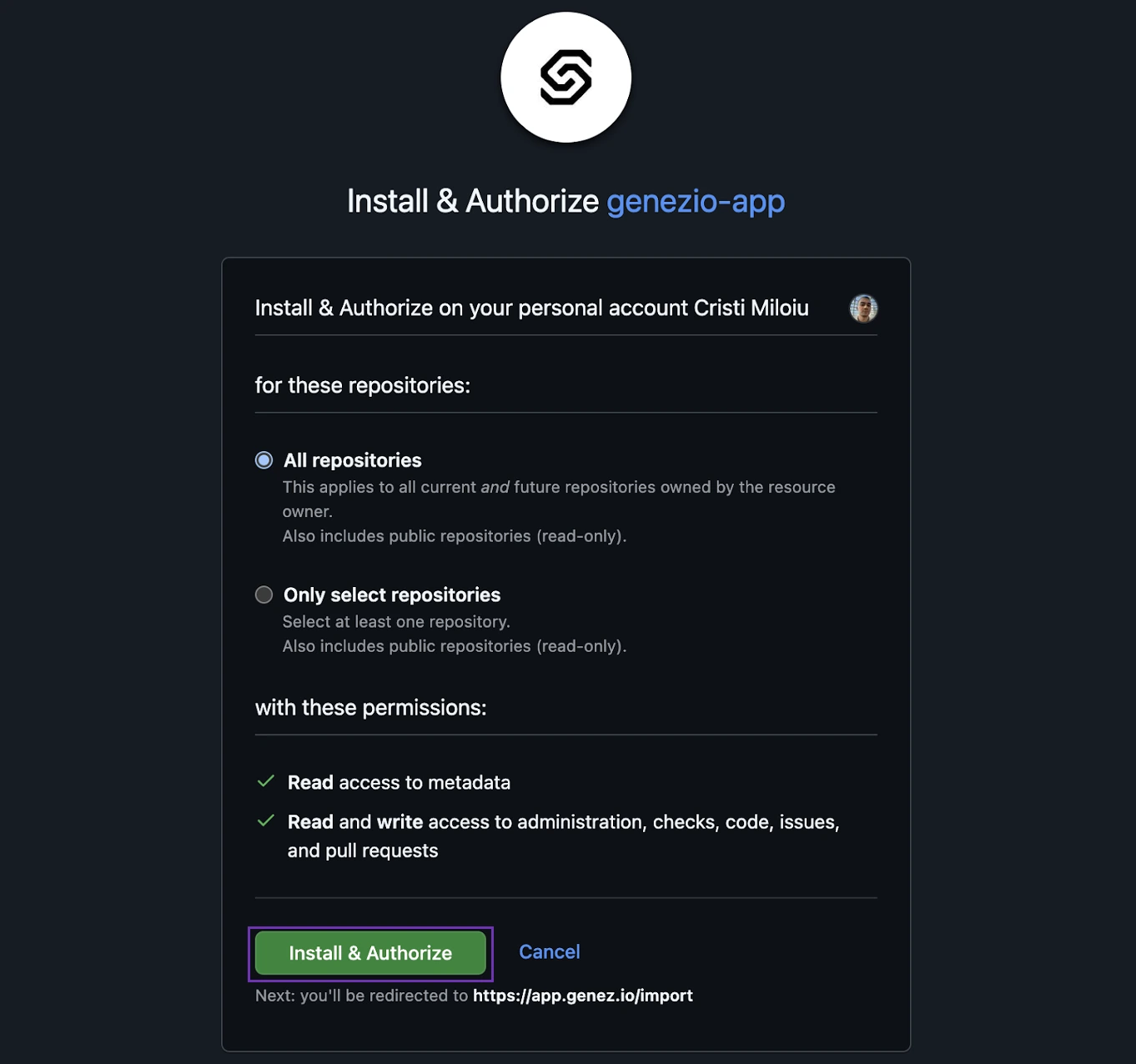Click the "Select at least one repository" hint
The image size is (1136, 1064).
tap(396, 622)
